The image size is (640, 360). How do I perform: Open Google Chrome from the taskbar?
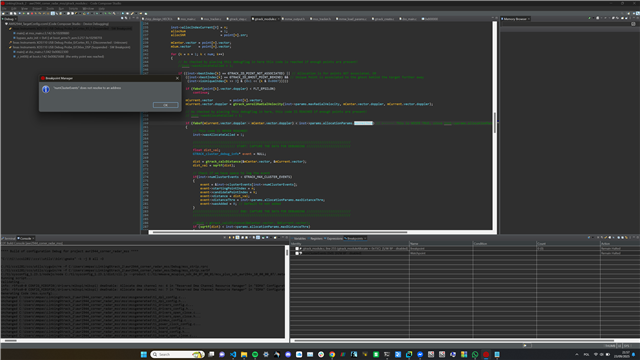tap(332, 354)
